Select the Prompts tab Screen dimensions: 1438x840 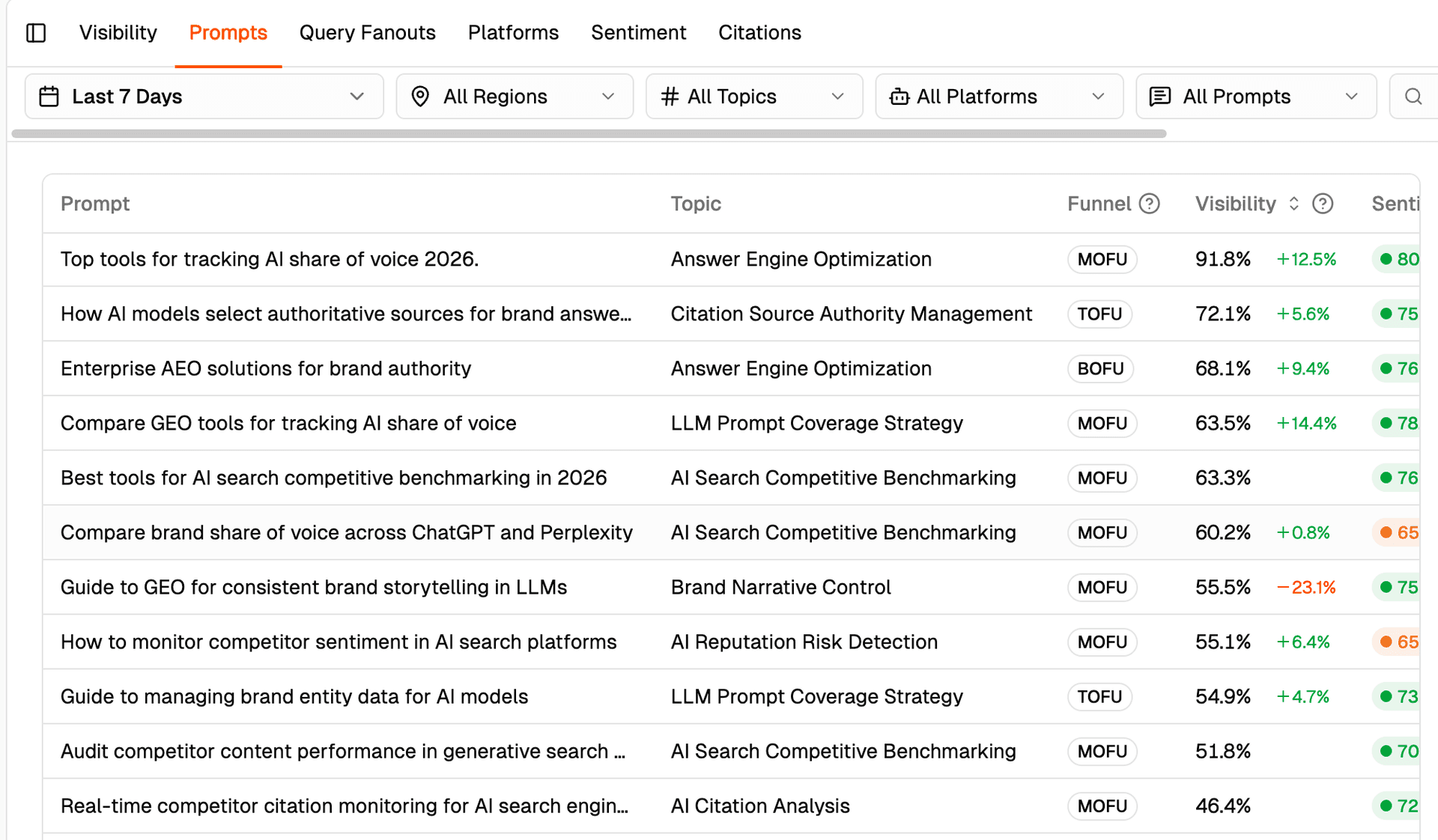tap(228, 33)
